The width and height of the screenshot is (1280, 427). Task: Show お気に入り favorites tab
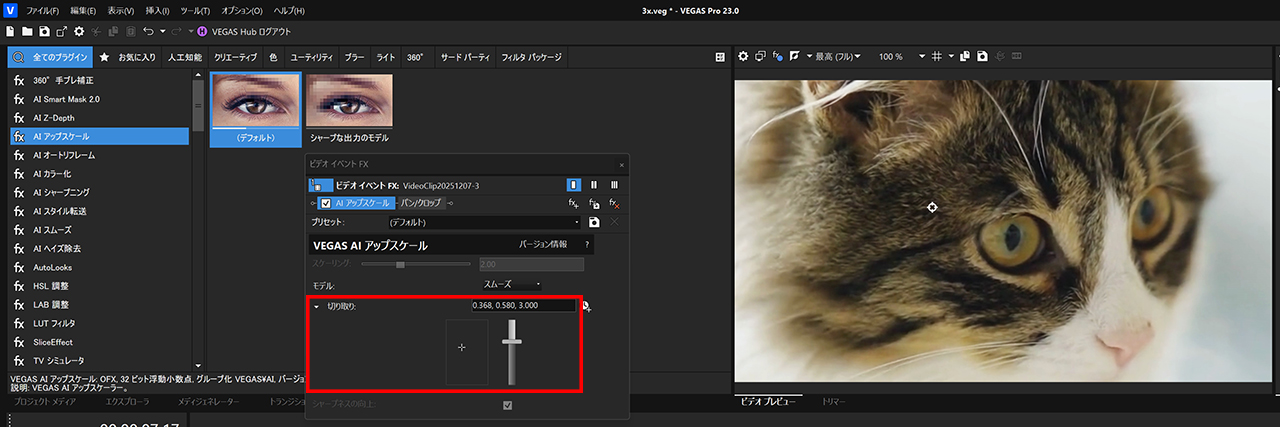[128, 57]
